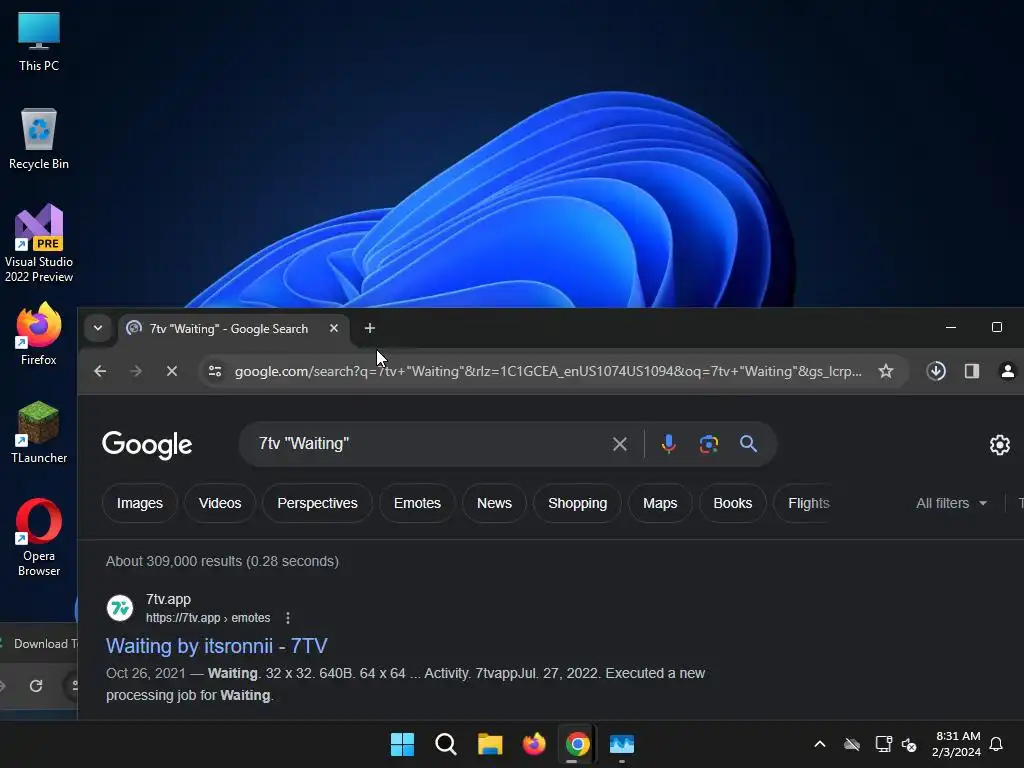Launch Firefox desktop shortcut
Screen dimensions: 1024x768
[39, 334]
